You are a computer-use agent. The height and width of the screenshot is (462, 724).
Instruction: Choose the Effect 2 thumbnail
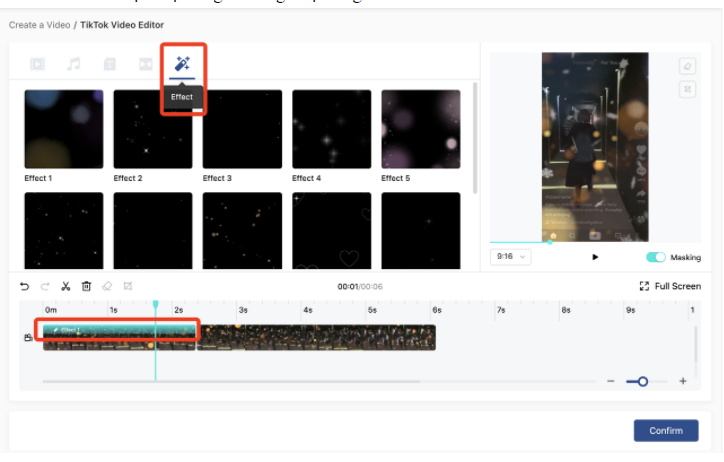coord(153,129)
